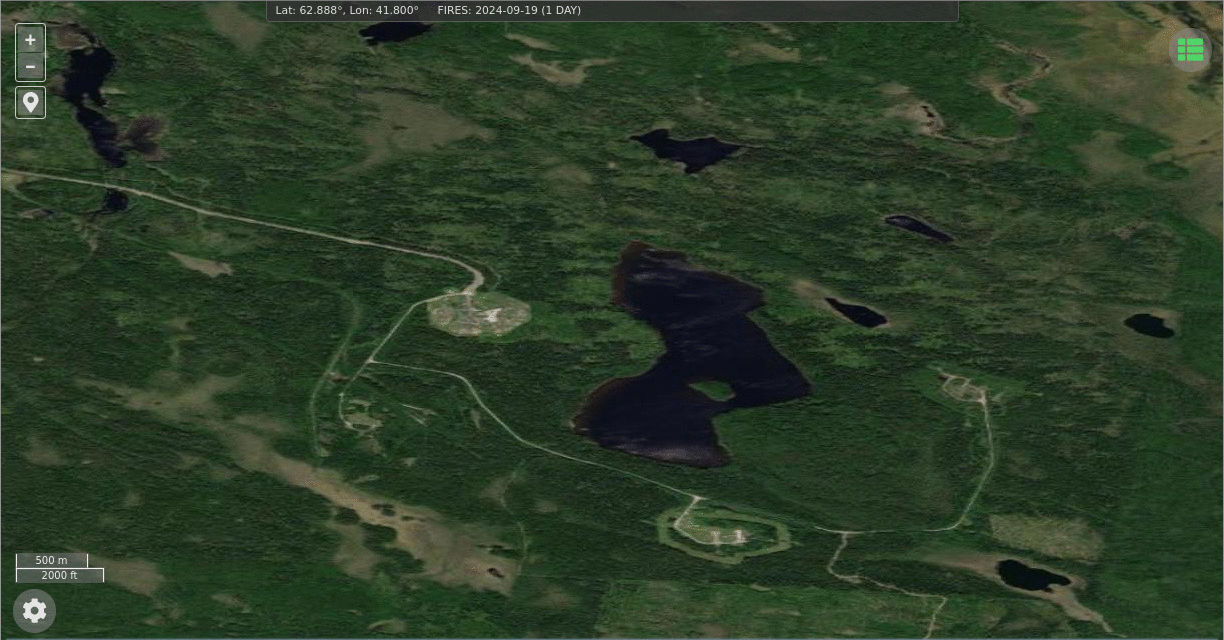Click the dark lake north of the large lake
This screenshot has height=640, width=1224.
[688, 150]
